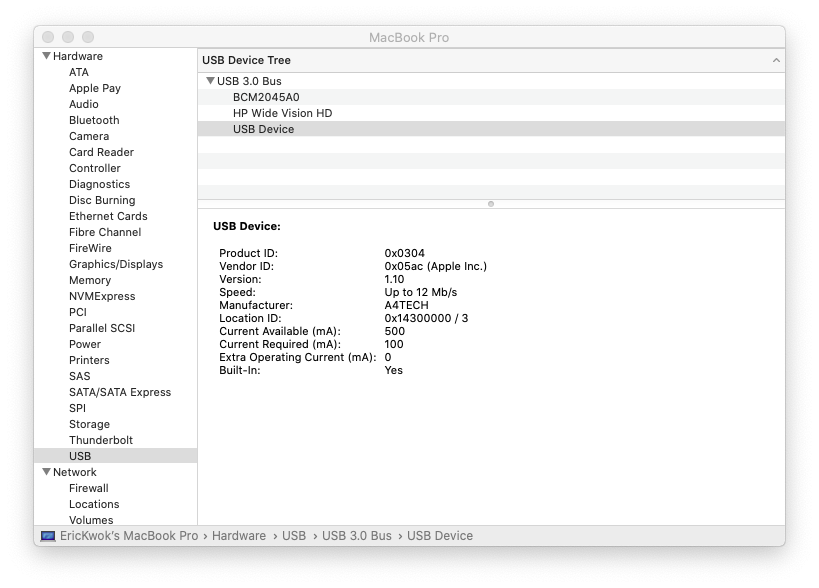Toggle sort order chevron in USB Device Tree header
The width and height of the screenshot is (819, 588).
coord(776,60)
